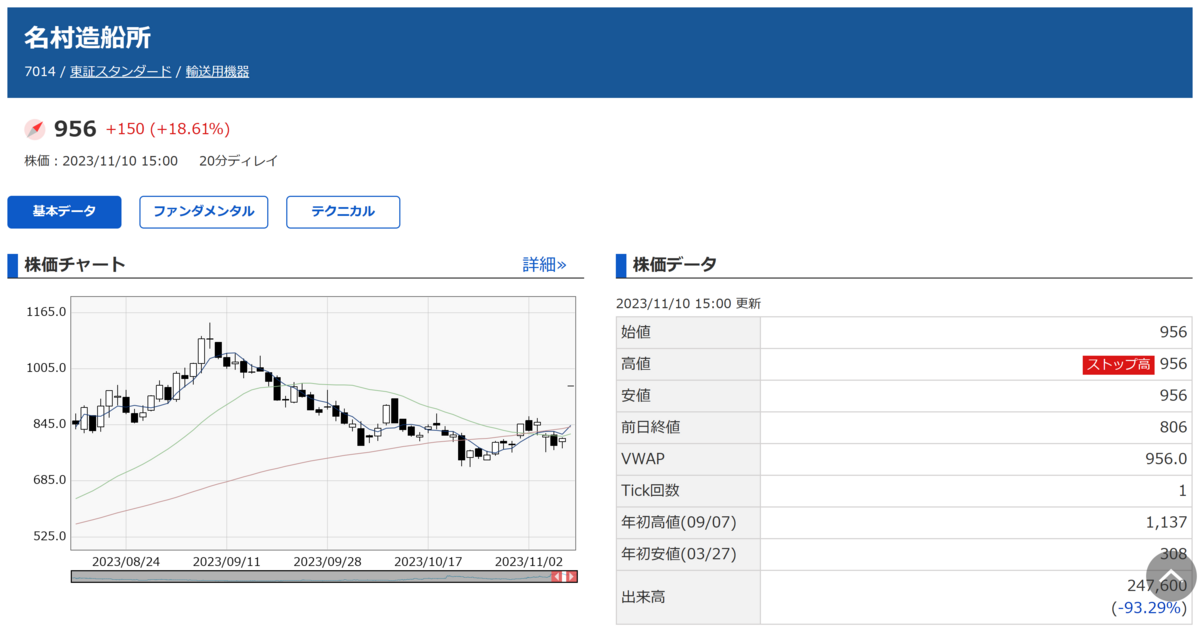Click the 7014 stock code
The height and width of the screenshot is (629, 1200).
pyautogui.click(x=40, y=72)
